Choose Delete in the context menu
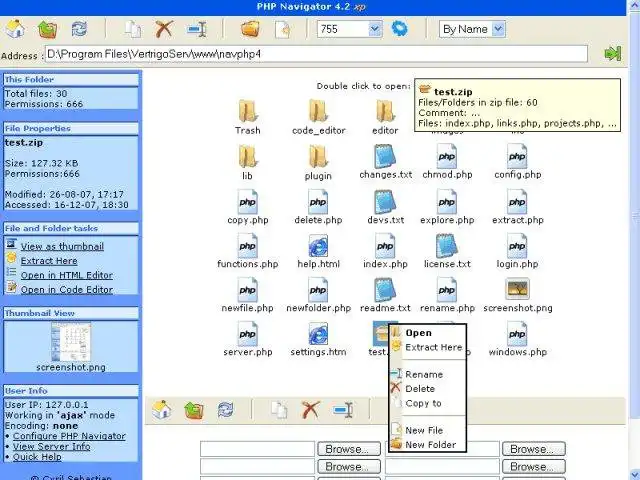Screen dimensions: 640x480 tap(420, 389)
